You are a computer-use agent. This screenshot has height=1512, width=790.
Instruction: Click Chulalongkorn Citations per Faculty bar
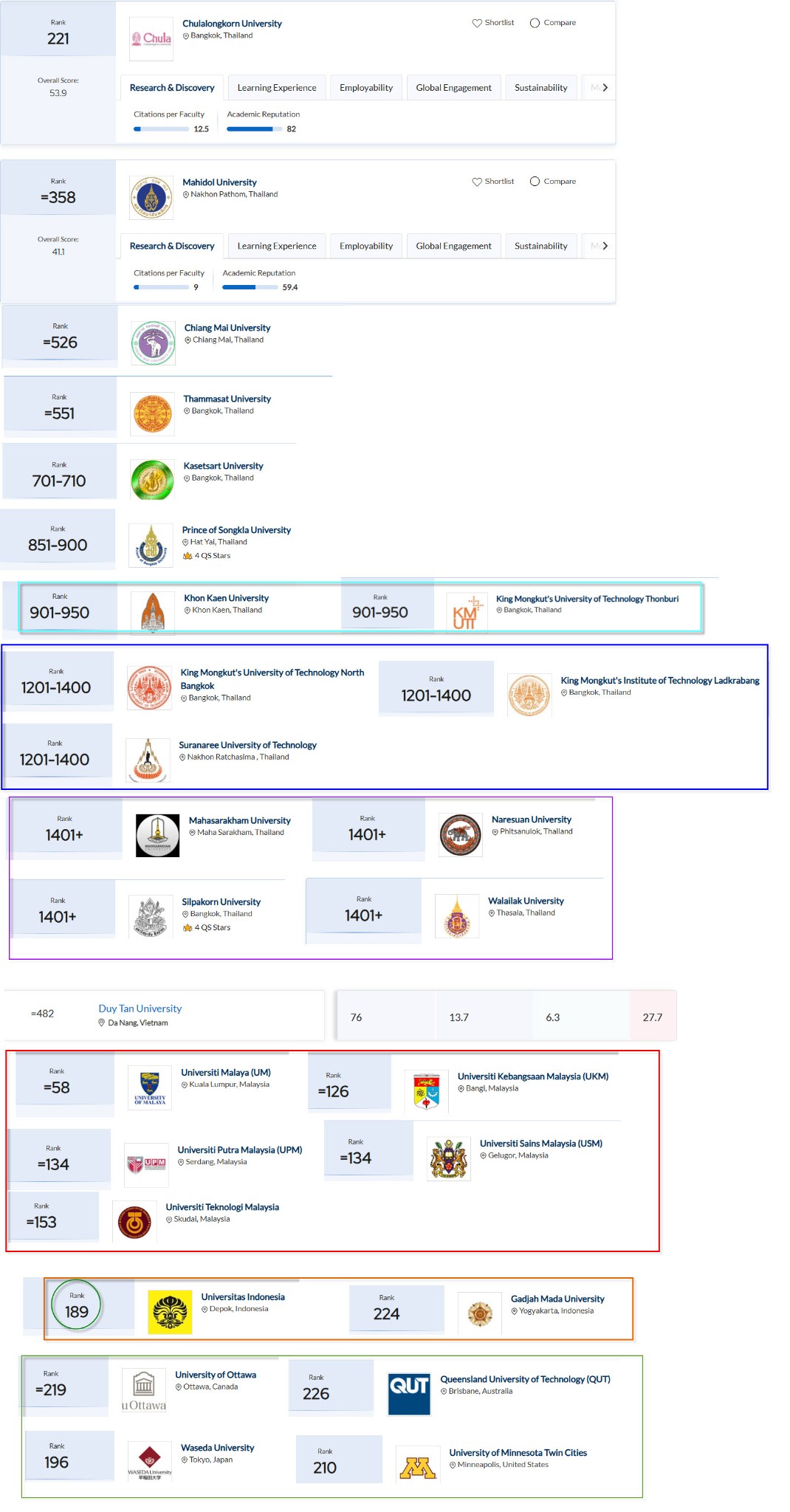[x=162, y=129]
